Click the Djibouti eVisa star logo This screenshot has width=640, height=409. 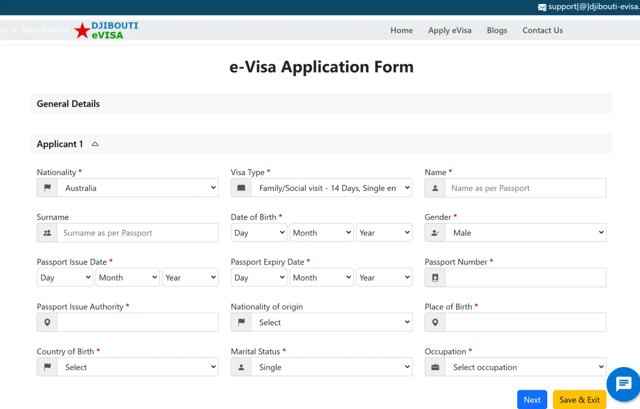[82, 31]
